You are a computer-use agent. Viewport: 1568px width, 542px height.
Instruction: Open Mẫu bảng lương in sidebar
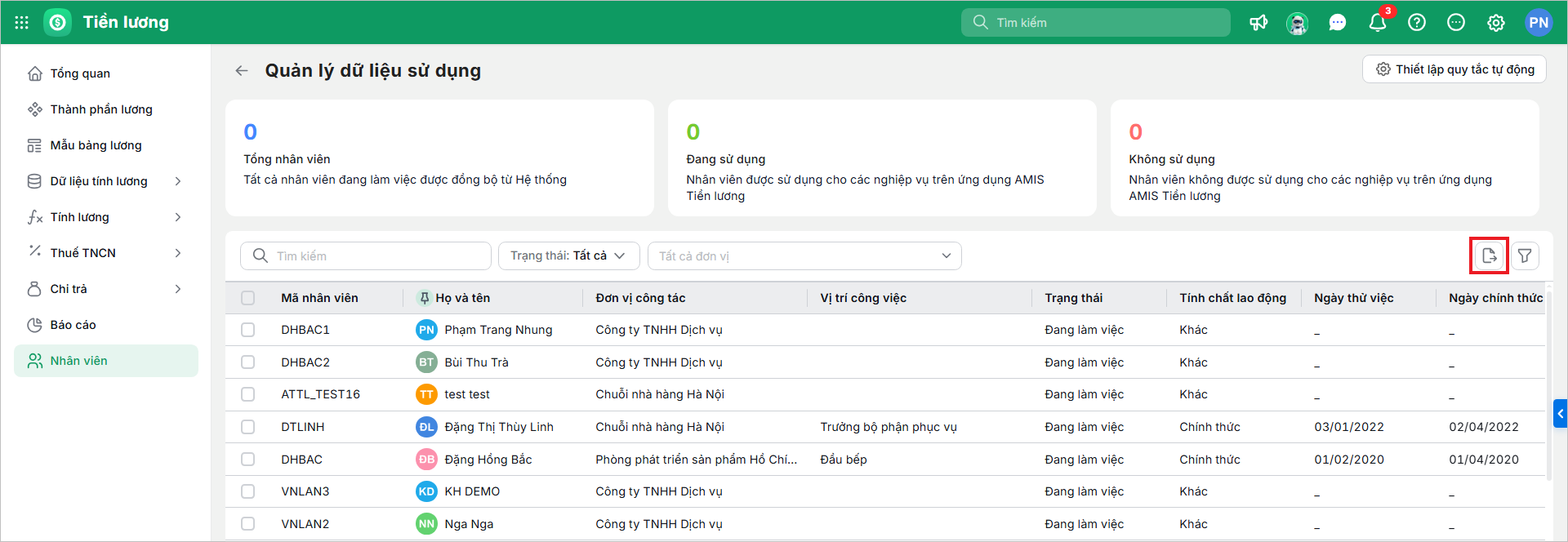click(106, 145)
